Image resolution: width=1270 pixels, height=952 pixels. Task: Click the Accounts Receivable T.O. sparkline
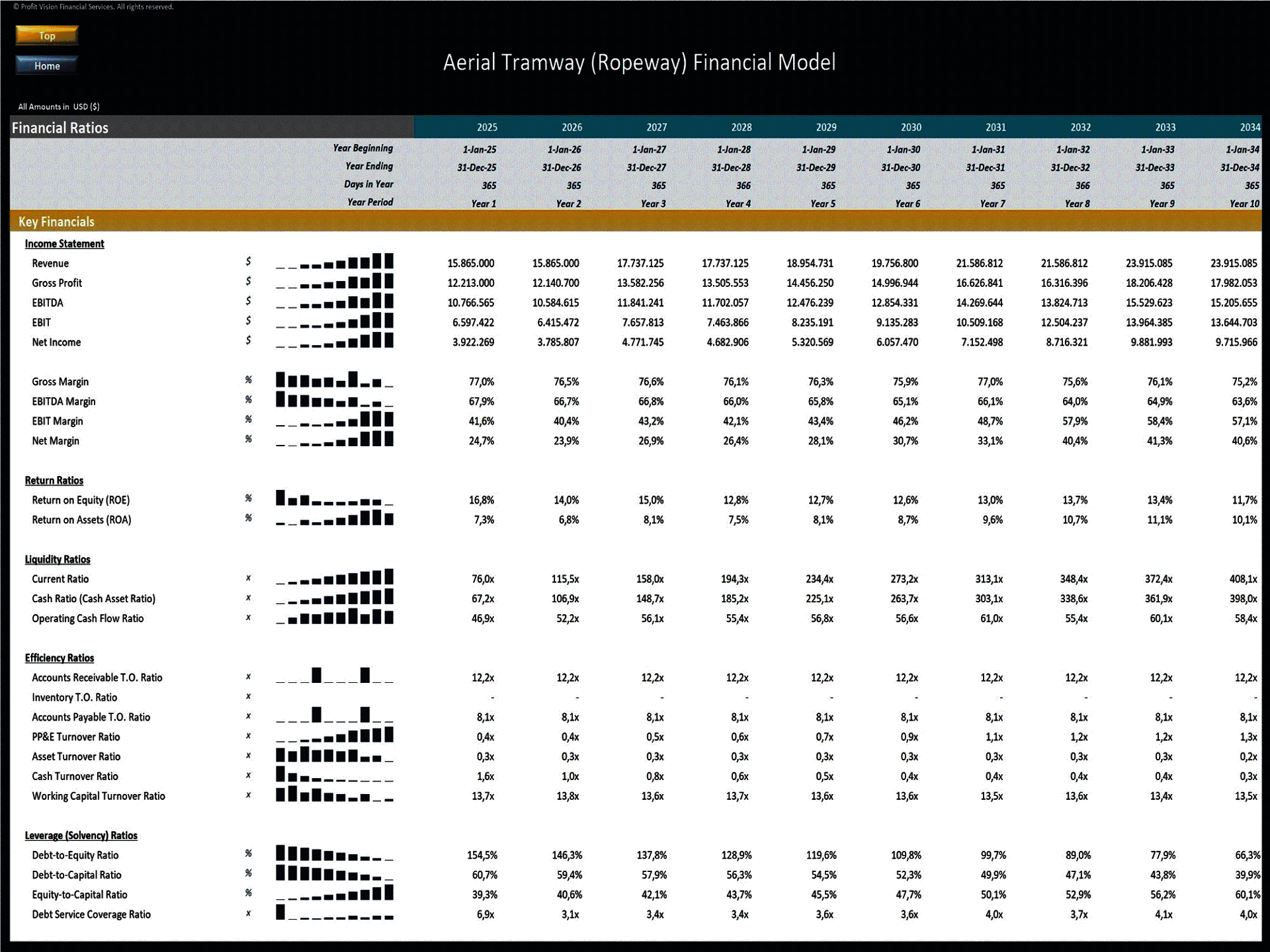(x=335, y=676)
